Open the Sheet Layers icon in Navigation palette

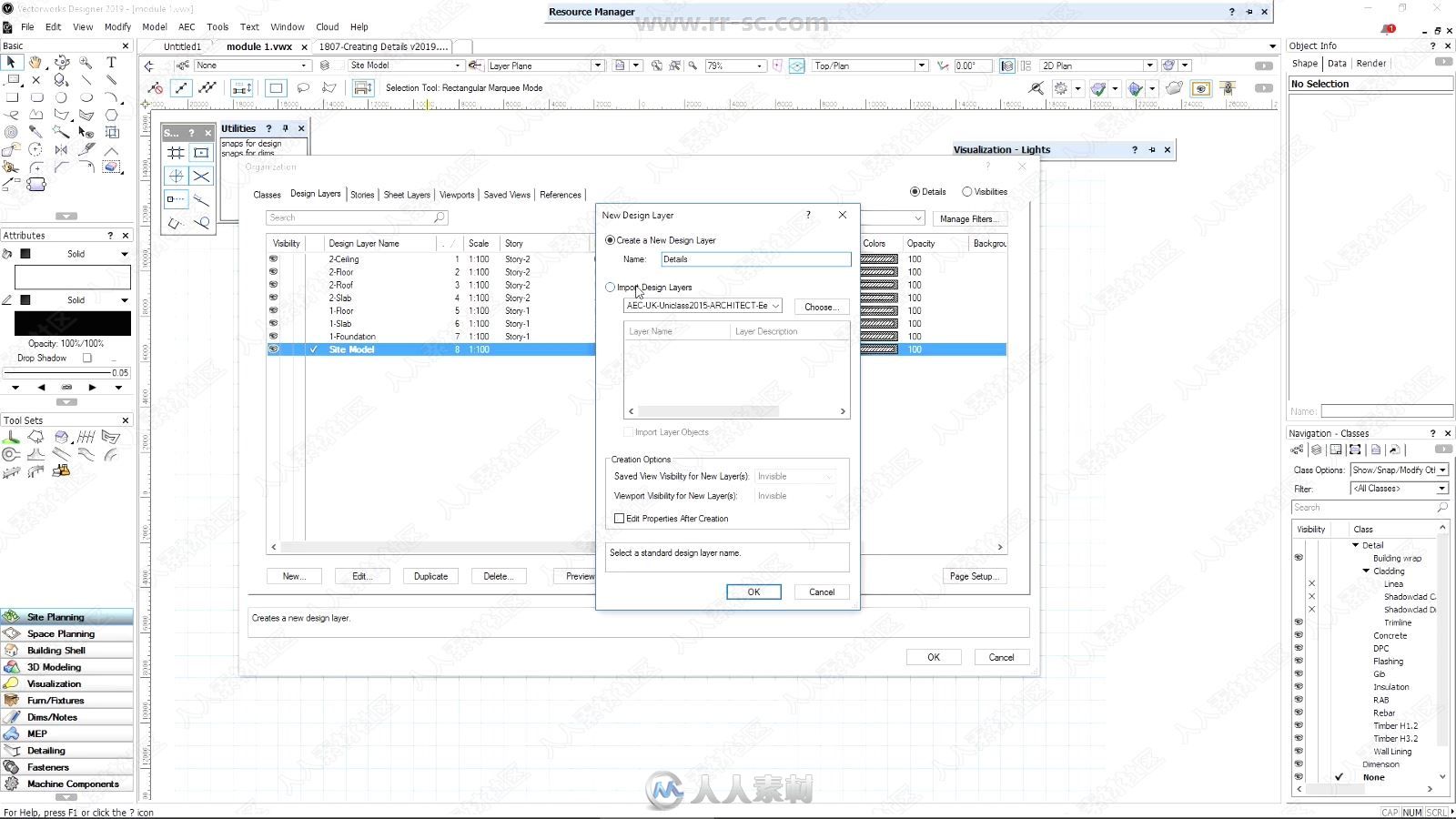(1336, 450)
